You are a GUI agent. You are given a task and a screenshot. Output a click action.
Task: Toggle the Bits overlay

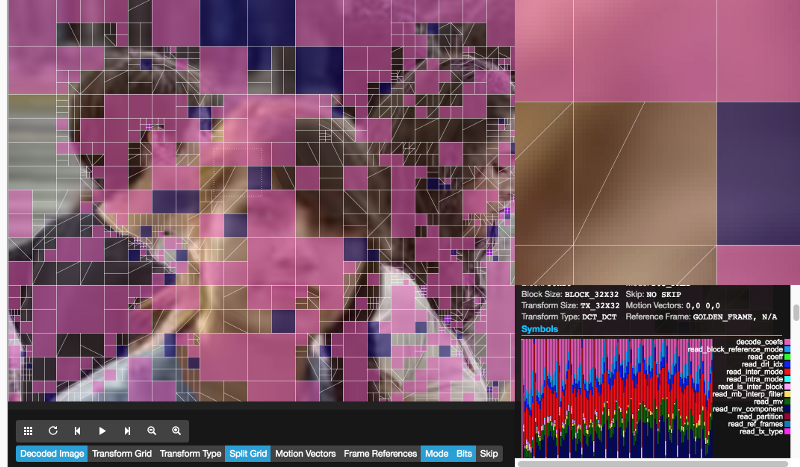464,454
